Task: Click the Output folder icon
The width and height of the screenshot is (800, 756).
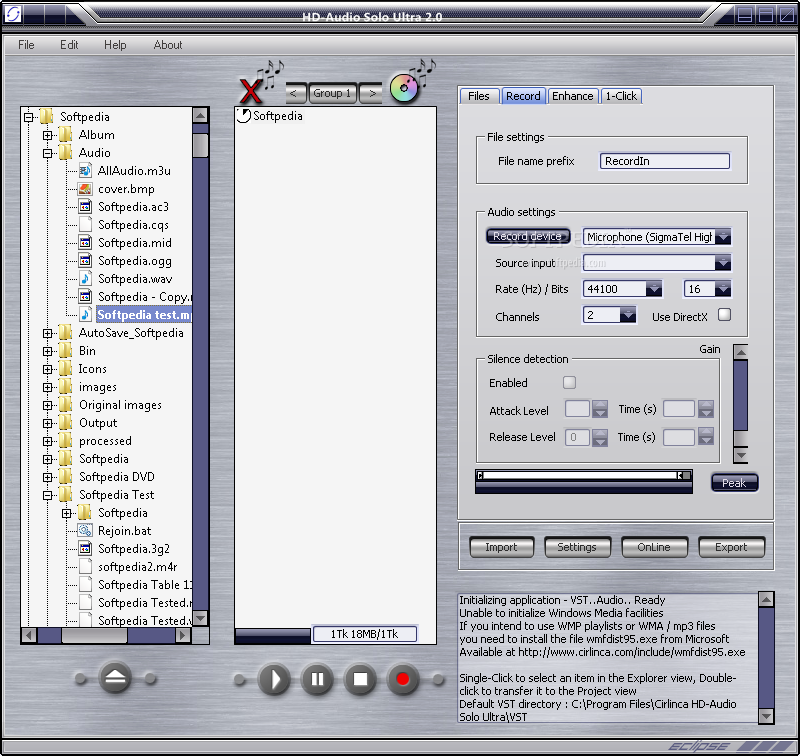Action: [65, 423]
